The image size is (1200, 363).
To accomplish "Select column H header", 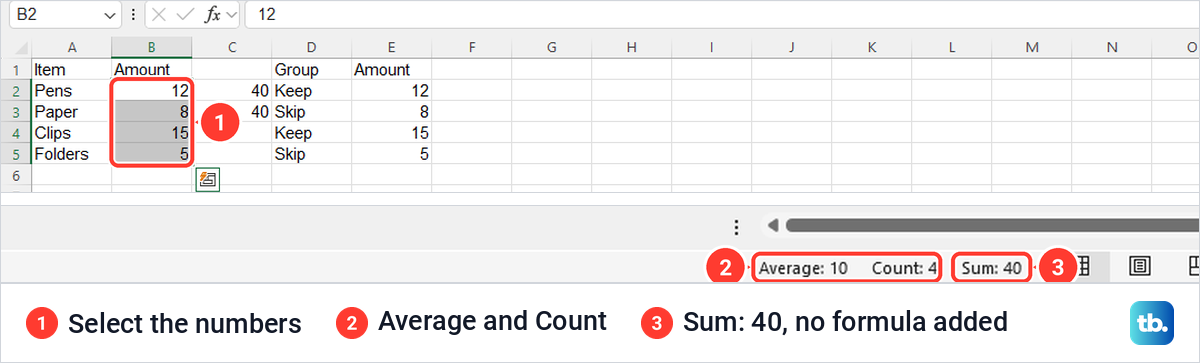I will pos(632,48).
